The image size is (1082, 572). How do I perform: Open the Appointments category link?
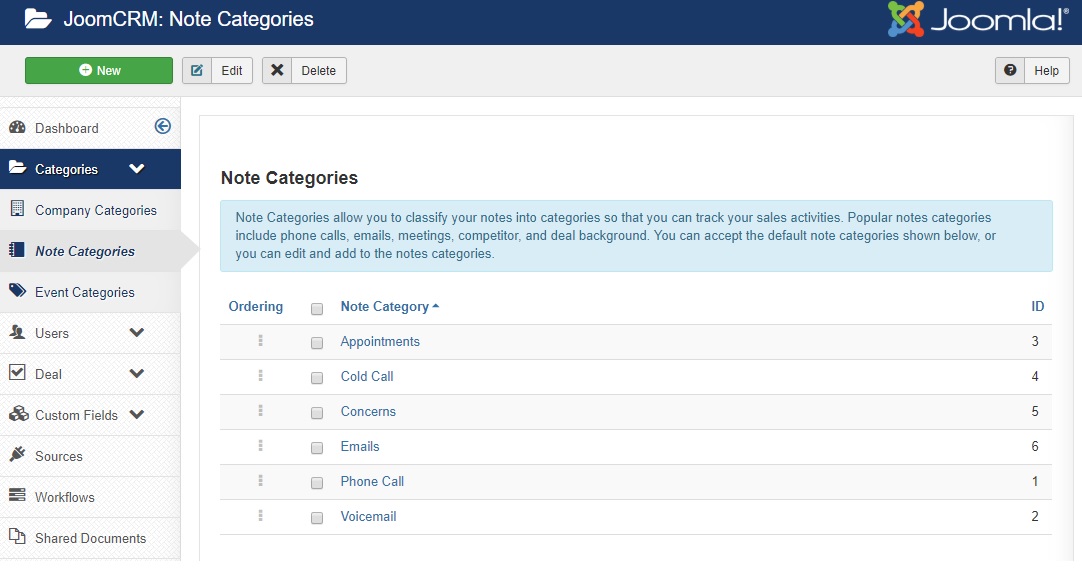point(380,342)
